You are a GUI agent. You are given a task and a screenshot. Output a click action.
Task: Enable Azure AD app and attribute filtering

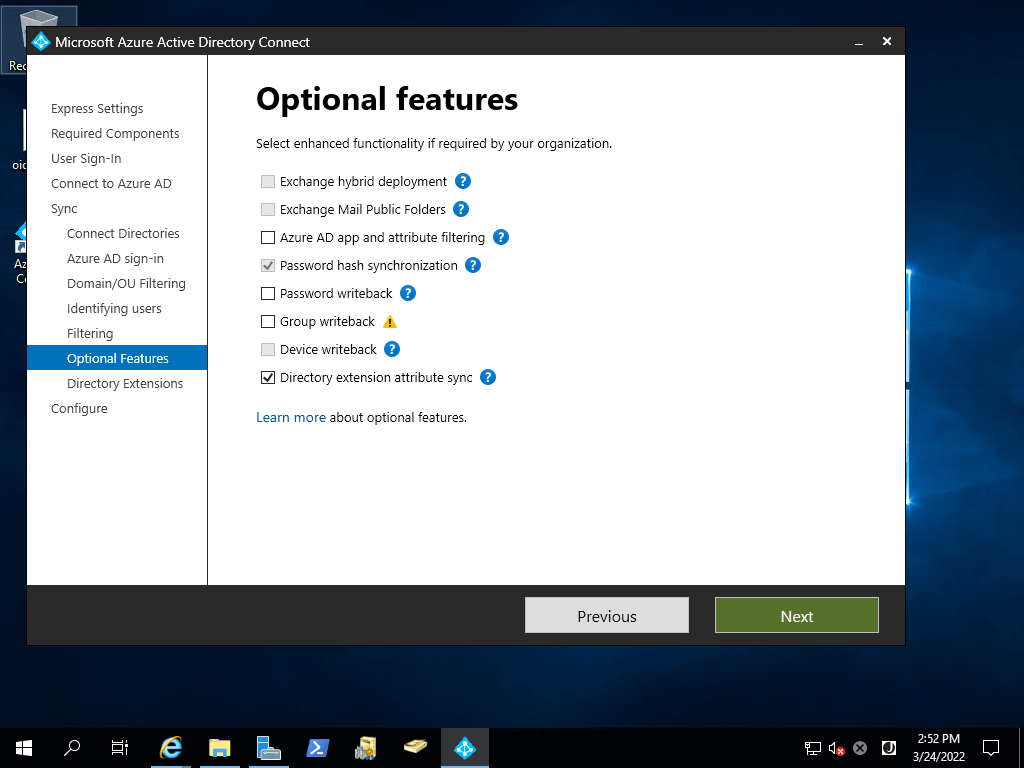click(x=268, y=238)
